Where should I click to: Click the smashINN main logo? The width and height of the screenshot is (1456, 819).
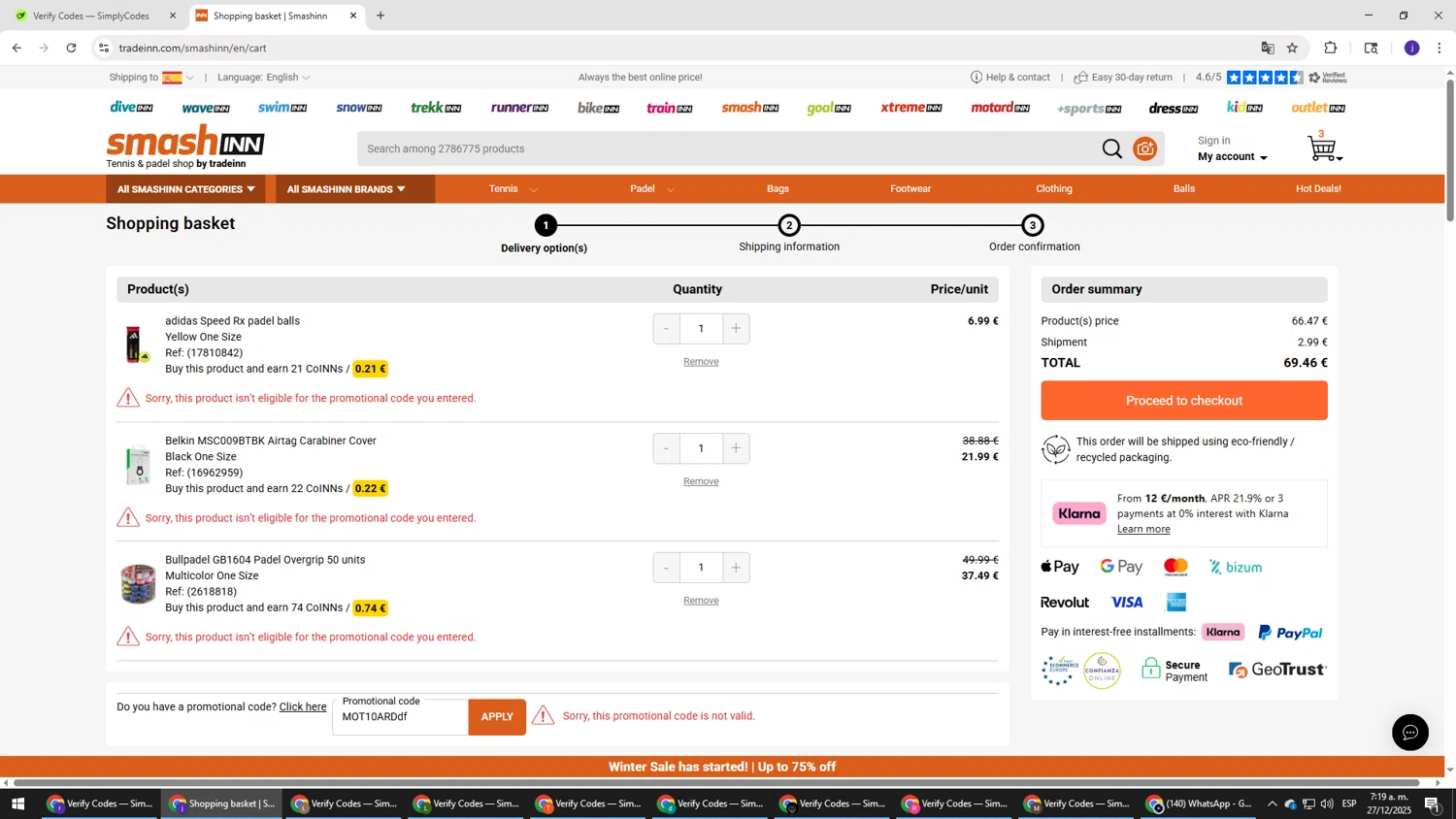point(185,142)
